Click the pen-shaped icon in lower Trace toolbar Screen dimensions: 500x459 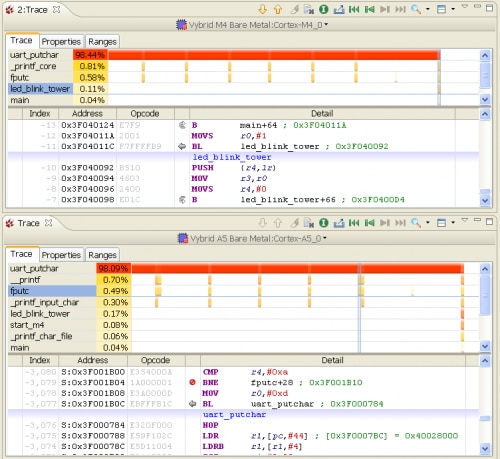click(x=294, y=223)
